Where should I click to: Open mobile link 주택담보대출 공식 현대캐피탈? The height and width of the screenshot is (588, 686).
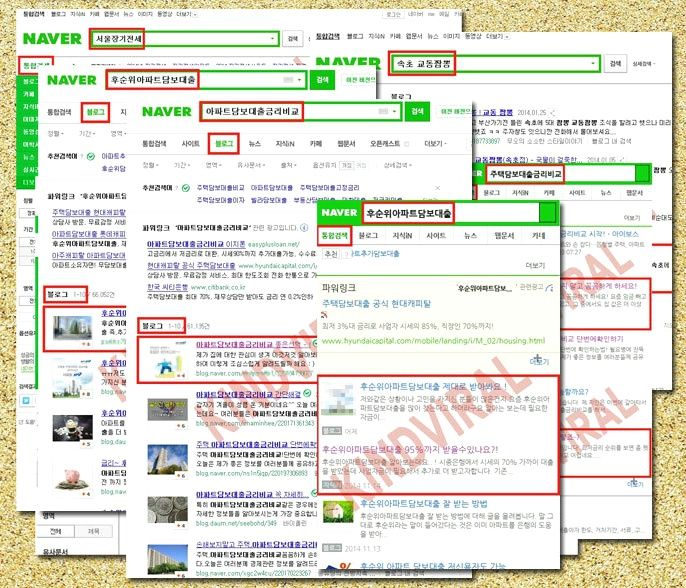tap(376, 304)
